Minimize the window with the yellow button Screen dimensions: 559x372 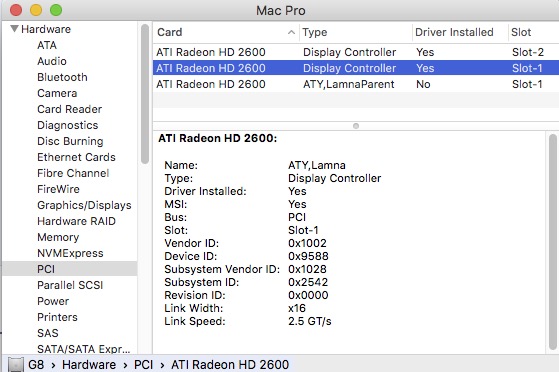point(36,10)
